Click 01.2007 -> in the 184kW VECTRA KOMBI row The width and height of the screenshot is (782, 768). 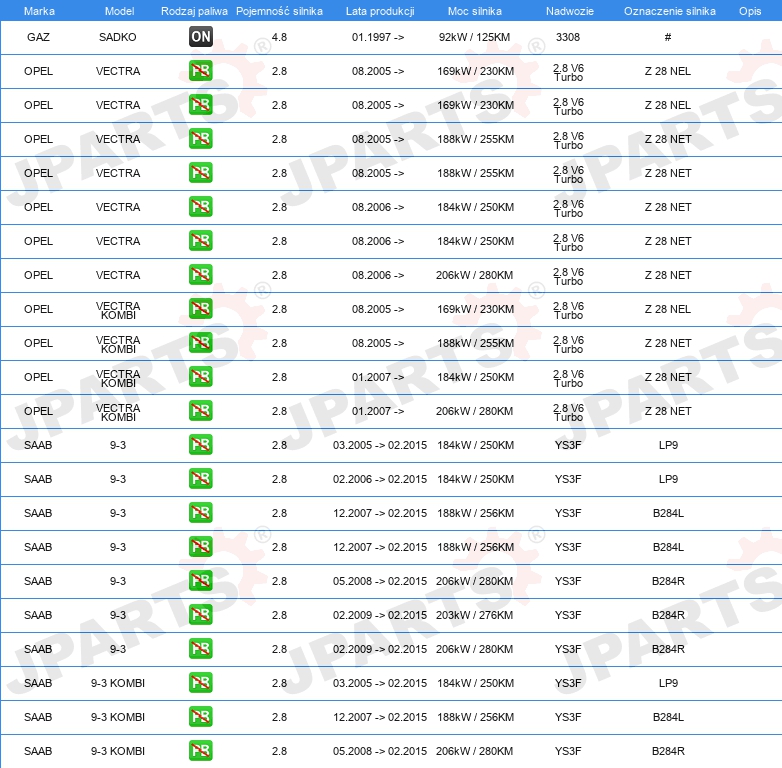click(378, 377)
